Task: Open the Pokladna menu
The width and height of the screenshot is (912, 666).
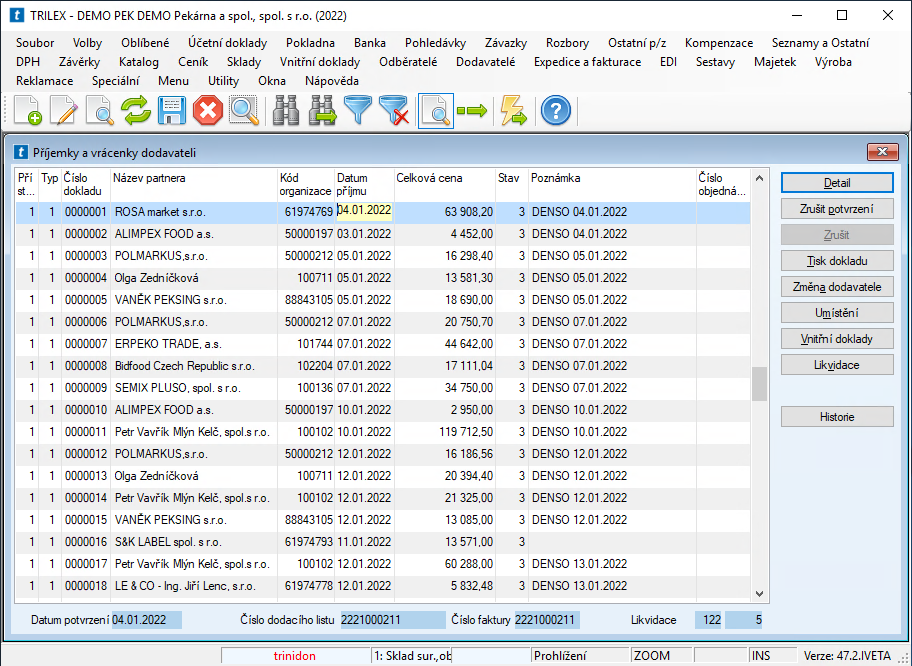Action: click(310, 42)
